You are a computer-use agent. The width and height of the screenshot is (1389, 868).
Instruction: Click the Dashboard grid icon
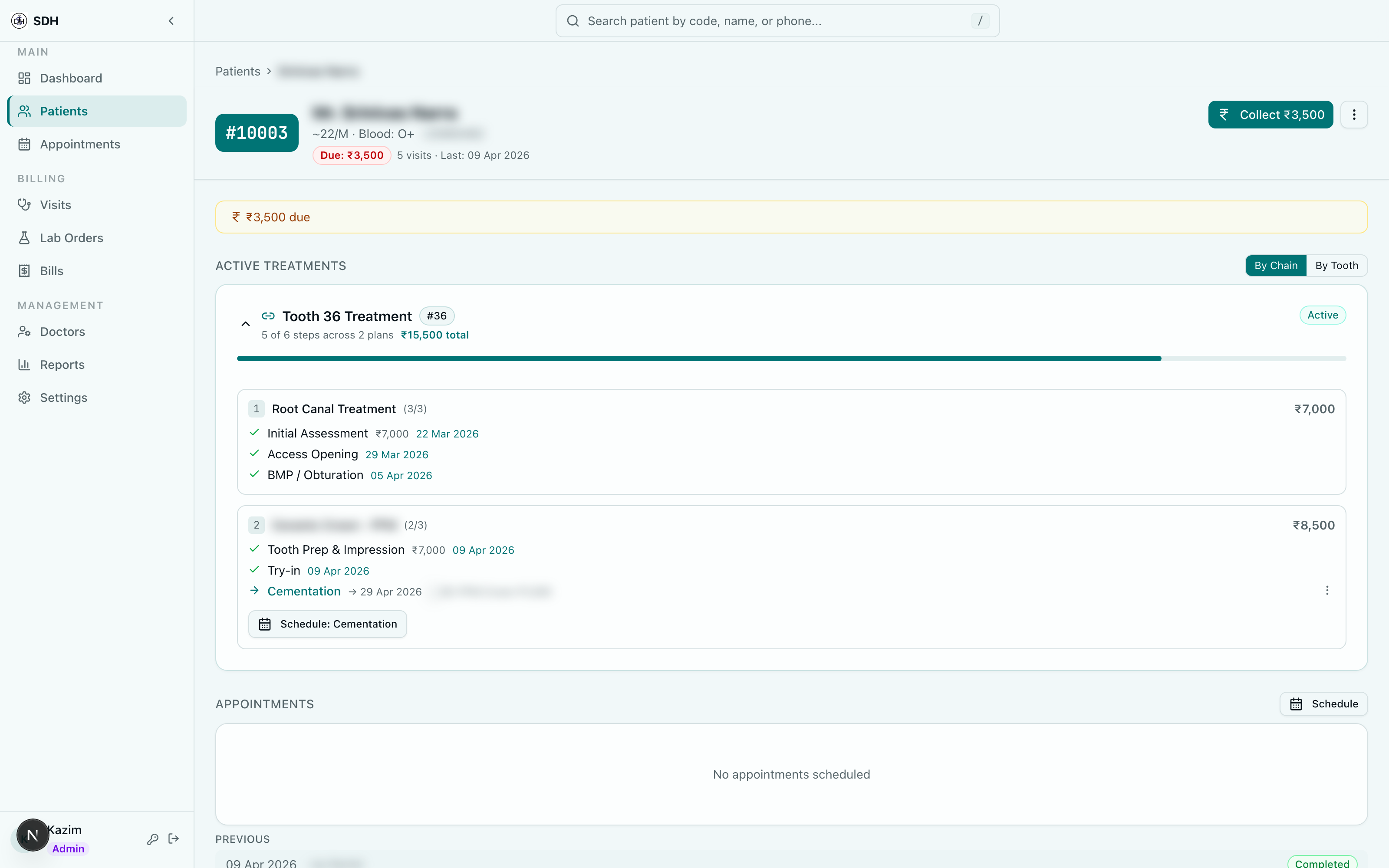pyautogui.click(x=24, y=78)
